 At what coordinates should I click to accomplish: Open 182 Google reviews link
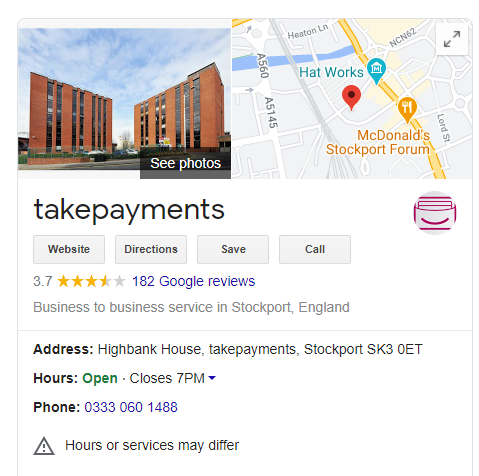(193, 281)
